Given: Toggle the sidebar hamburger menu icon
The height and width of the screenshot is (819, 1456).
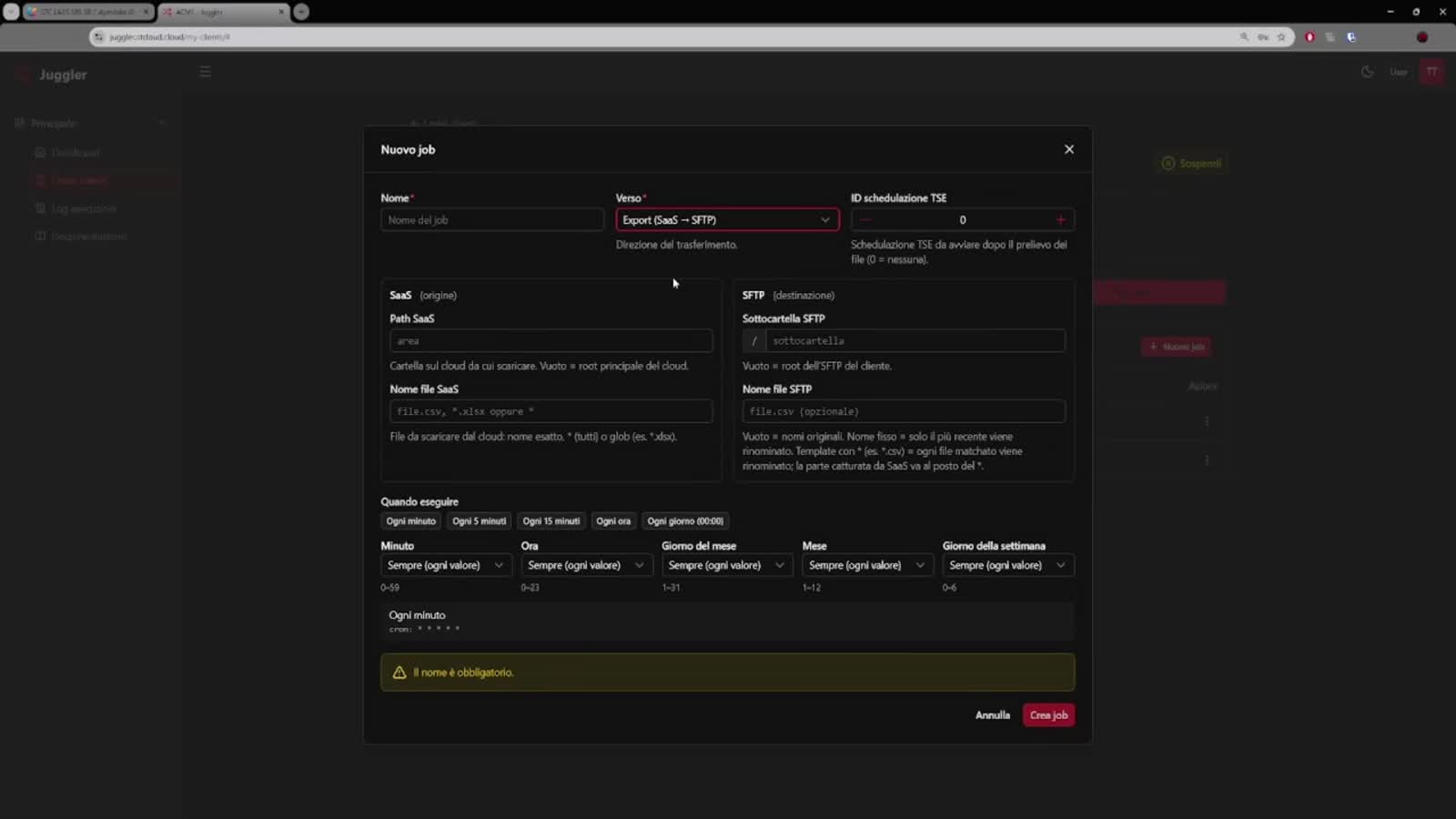Looking at the screenshot, I should coord(206,72).
